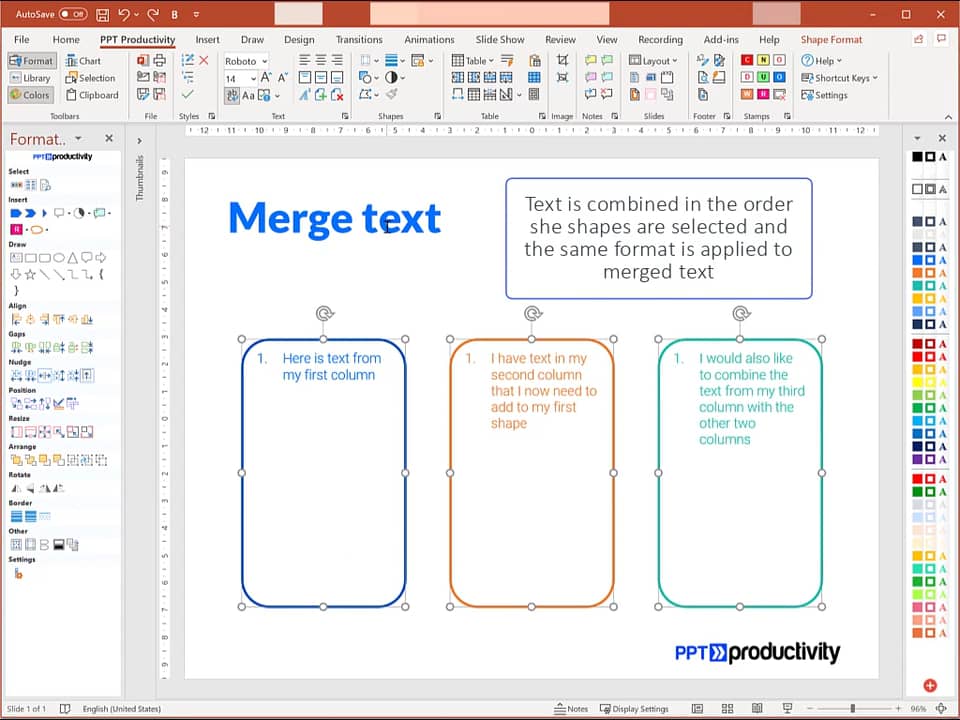Viewport: 960px width, 720px height.
Task: Open the Insert ribbon tab
Action: [x=207, y=40]
